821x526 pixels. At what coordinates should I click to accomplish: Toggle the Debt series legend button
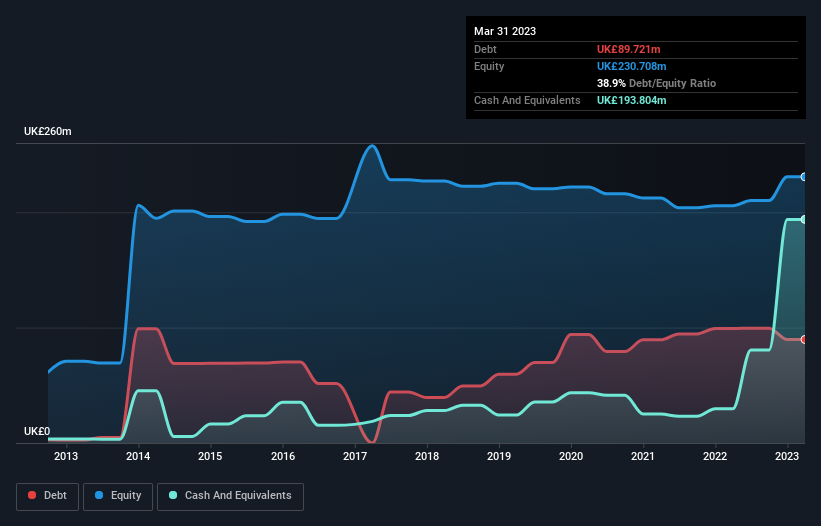(48, 496)
